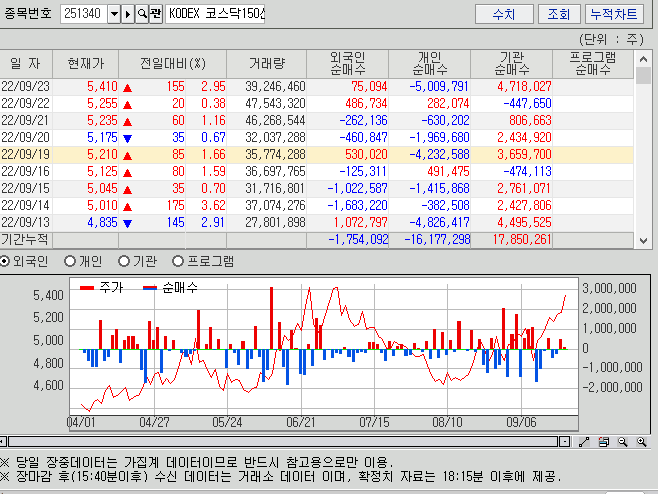
Task: Click the horizontal chart scrollbar track
Action: pyautogui.click(x=283, y=442)
